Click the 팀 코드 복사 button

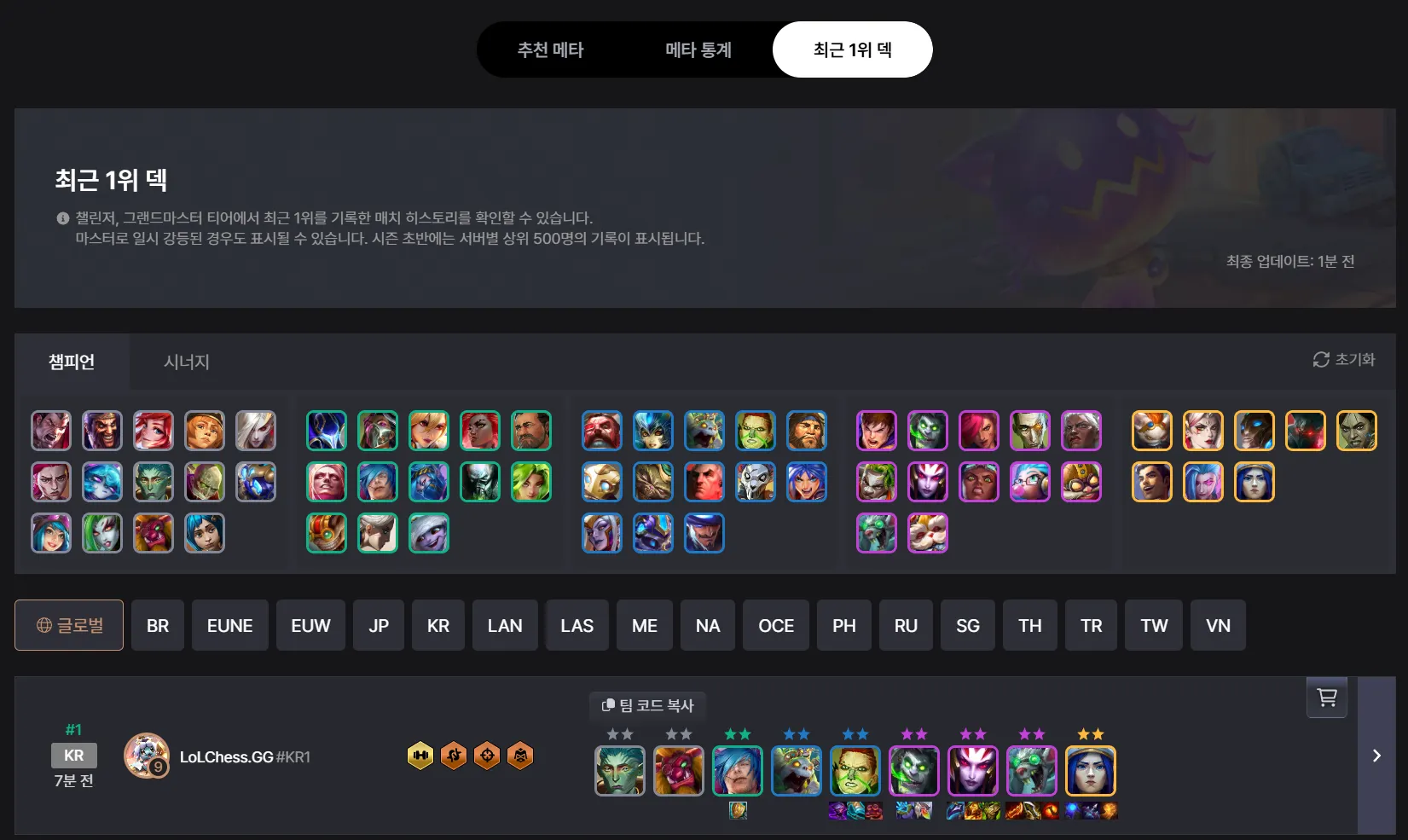point(647,705)
